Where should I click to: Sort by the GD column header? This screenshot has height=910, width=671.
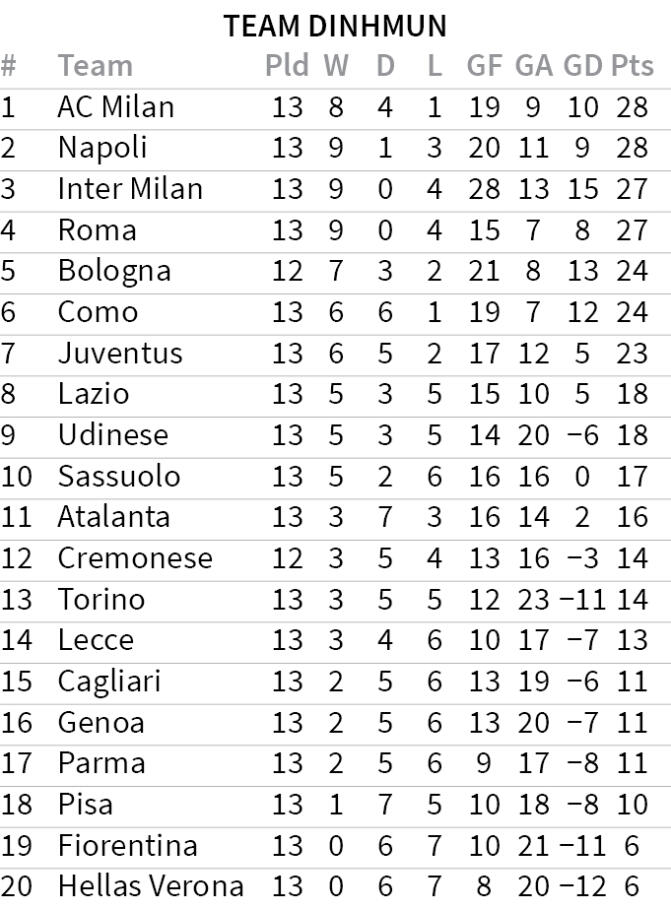point(582,66)
